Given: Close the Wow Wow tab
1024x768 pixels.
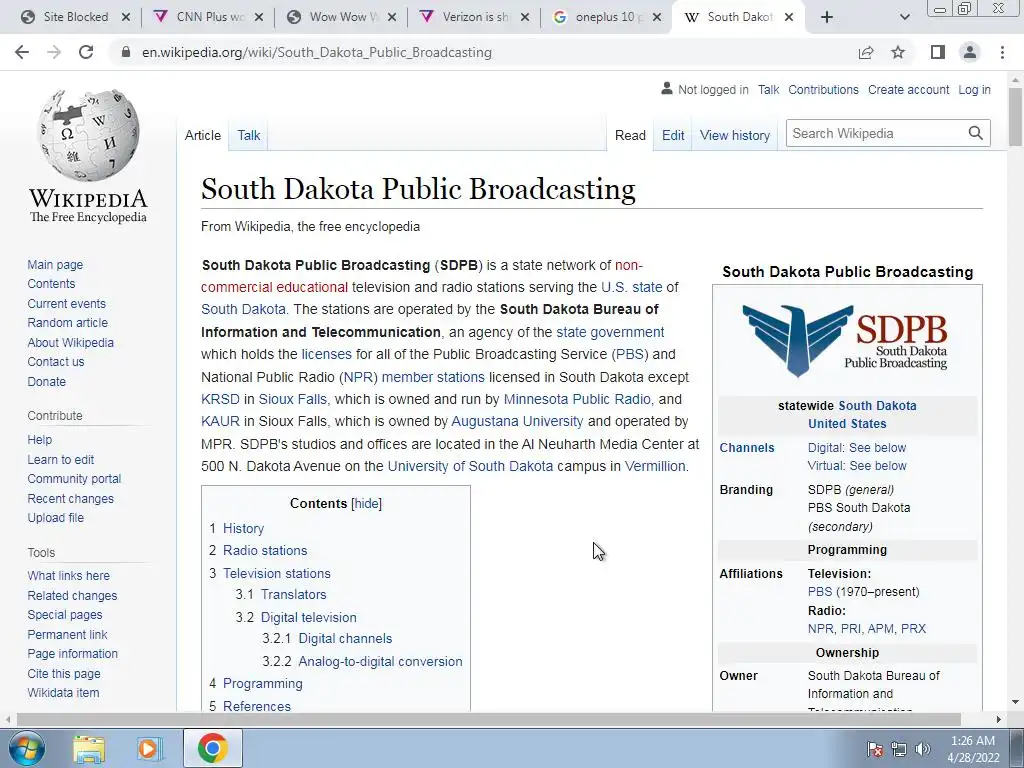Looking at the screenshot, I should point(392,18).
